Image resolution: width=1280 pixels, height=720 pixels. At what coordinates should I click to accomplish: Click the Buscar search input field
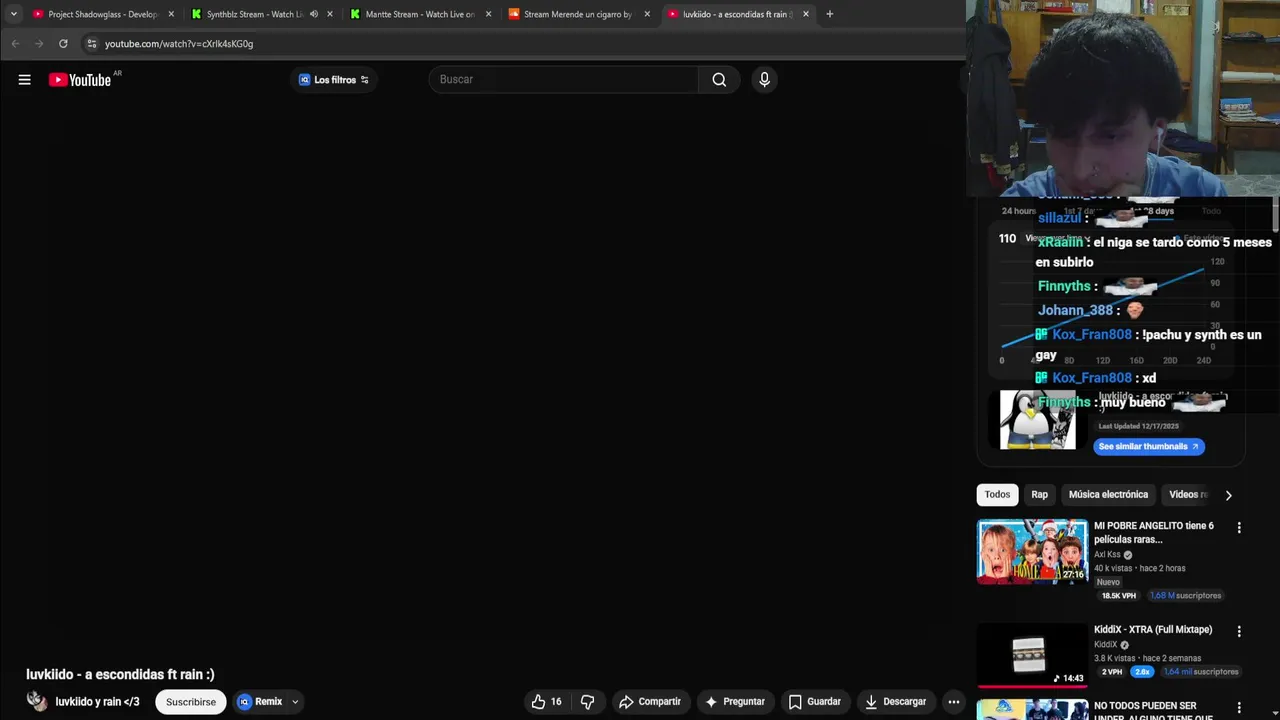(563, 80)
